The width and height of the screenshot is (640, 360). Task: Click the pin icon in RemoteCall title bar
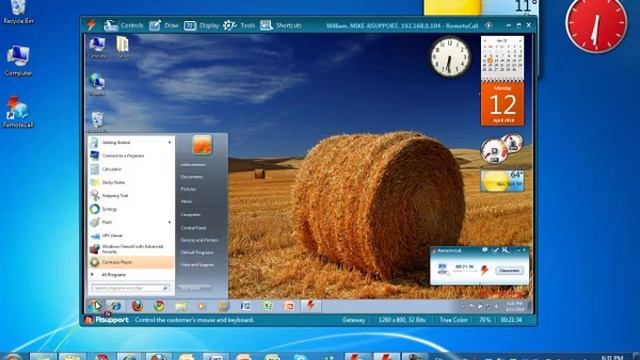pos(488,25)
